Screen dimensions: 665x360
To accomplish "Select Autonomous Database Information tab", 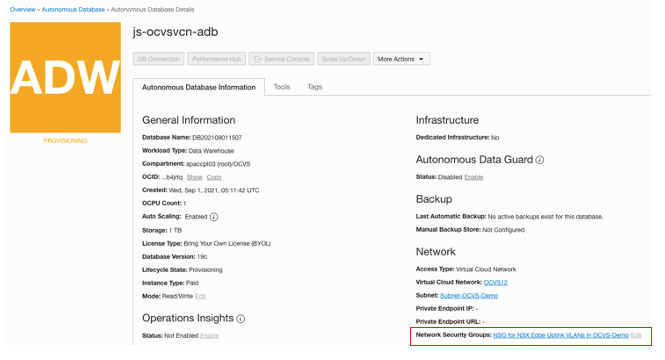I will 199,87.
